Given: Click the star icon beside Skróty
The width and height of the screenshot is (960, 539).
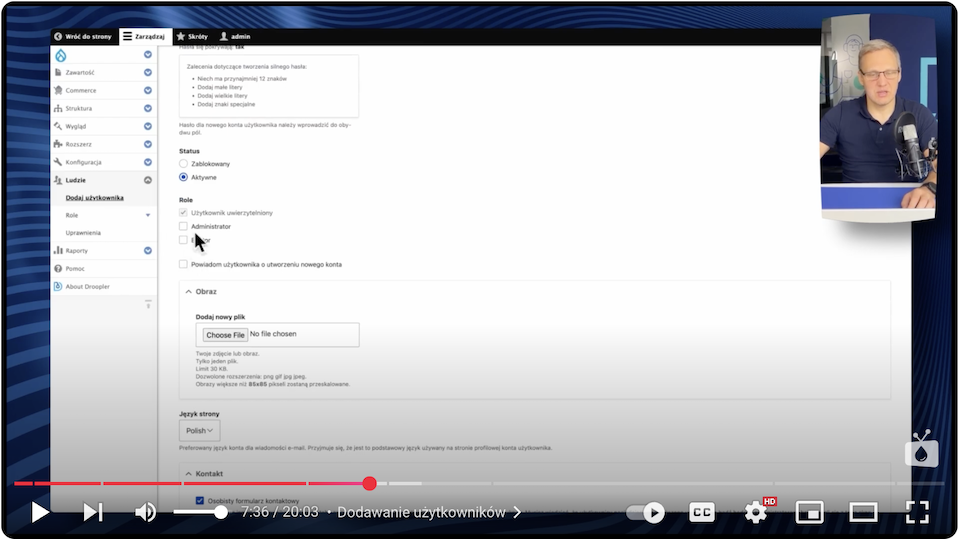Looking at the screenshot, I should 181,36.
